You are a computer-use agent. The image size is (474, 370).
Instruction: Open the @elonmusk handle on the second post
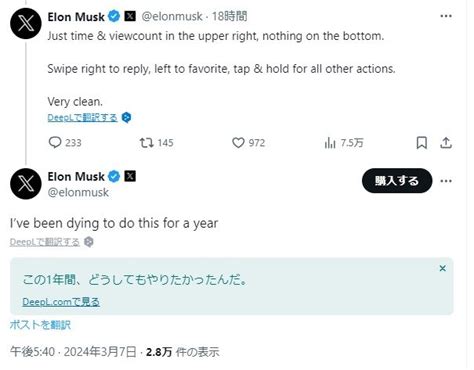pos(78,192)
